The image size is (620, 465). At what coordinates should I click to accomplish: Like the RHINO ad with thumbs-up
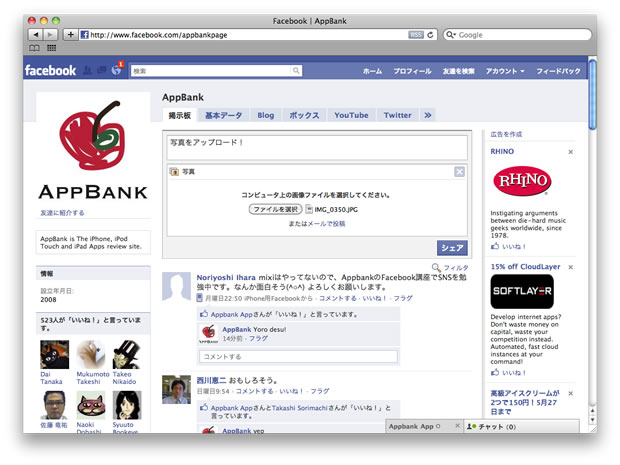pos(495,246)
